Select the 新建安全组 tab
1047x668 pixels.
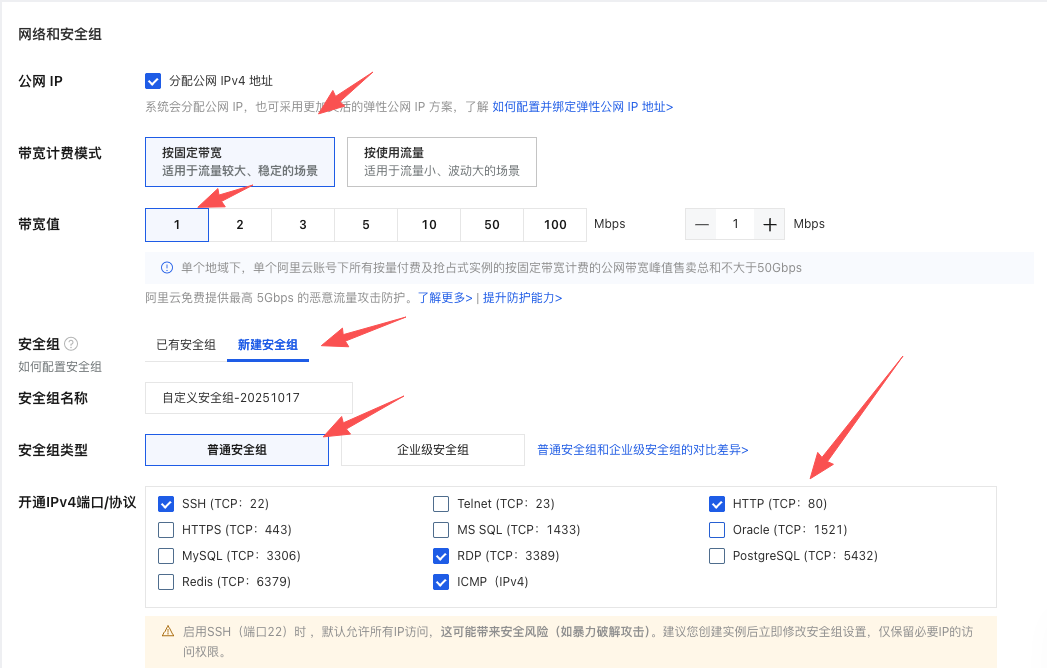267,345
